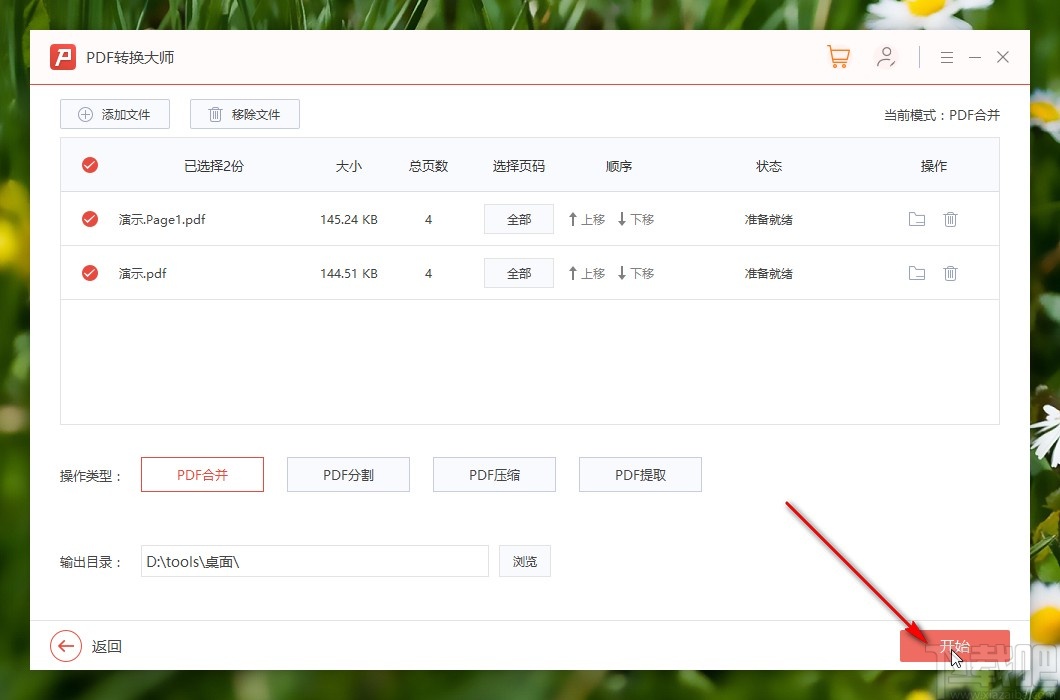Toggle select-all checkbox in table header
Viewport: 1060px width, 700px height.
(90, 165)
